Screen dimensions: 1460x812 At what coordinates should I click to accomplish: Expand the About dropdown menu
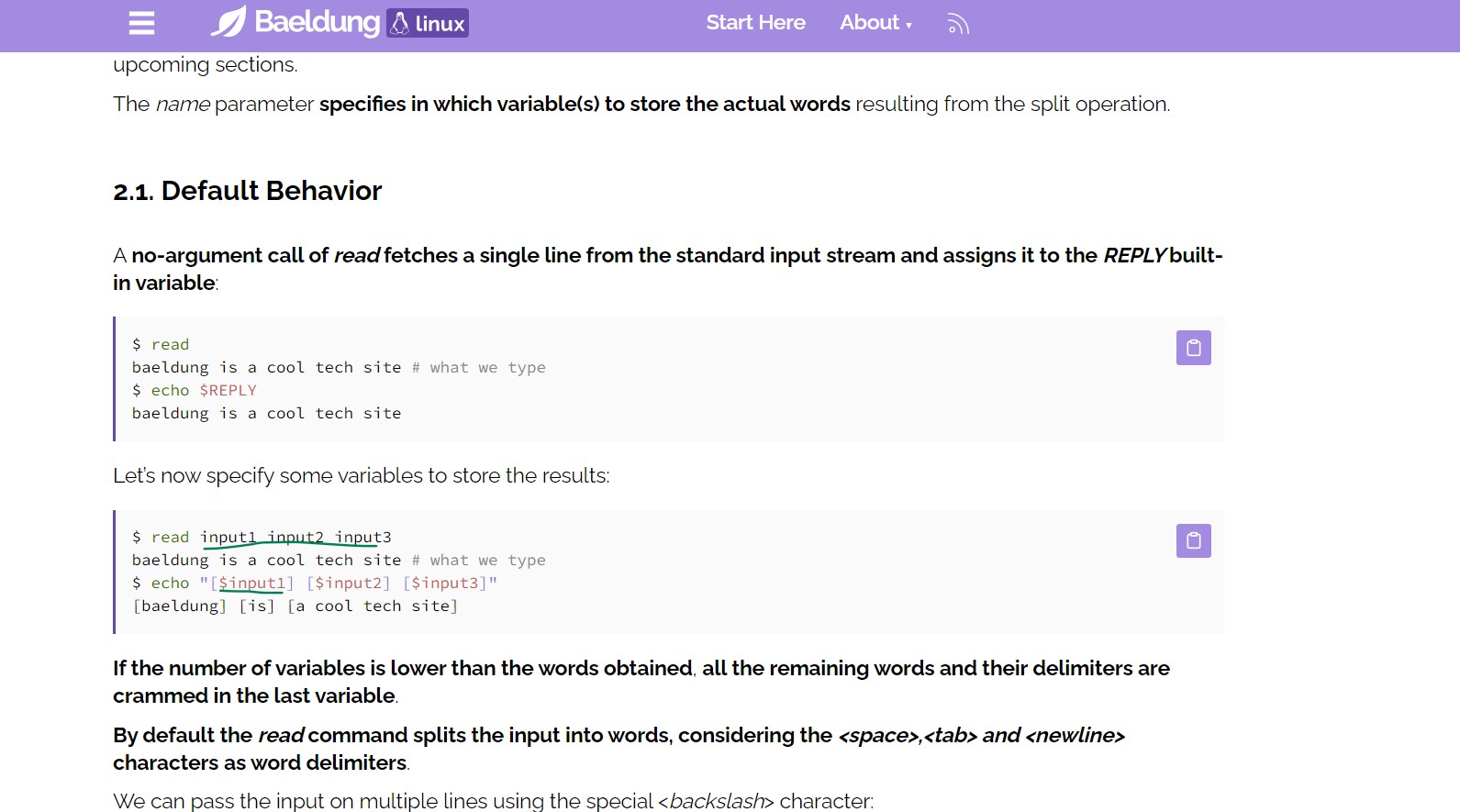click(x=875, y=23)
